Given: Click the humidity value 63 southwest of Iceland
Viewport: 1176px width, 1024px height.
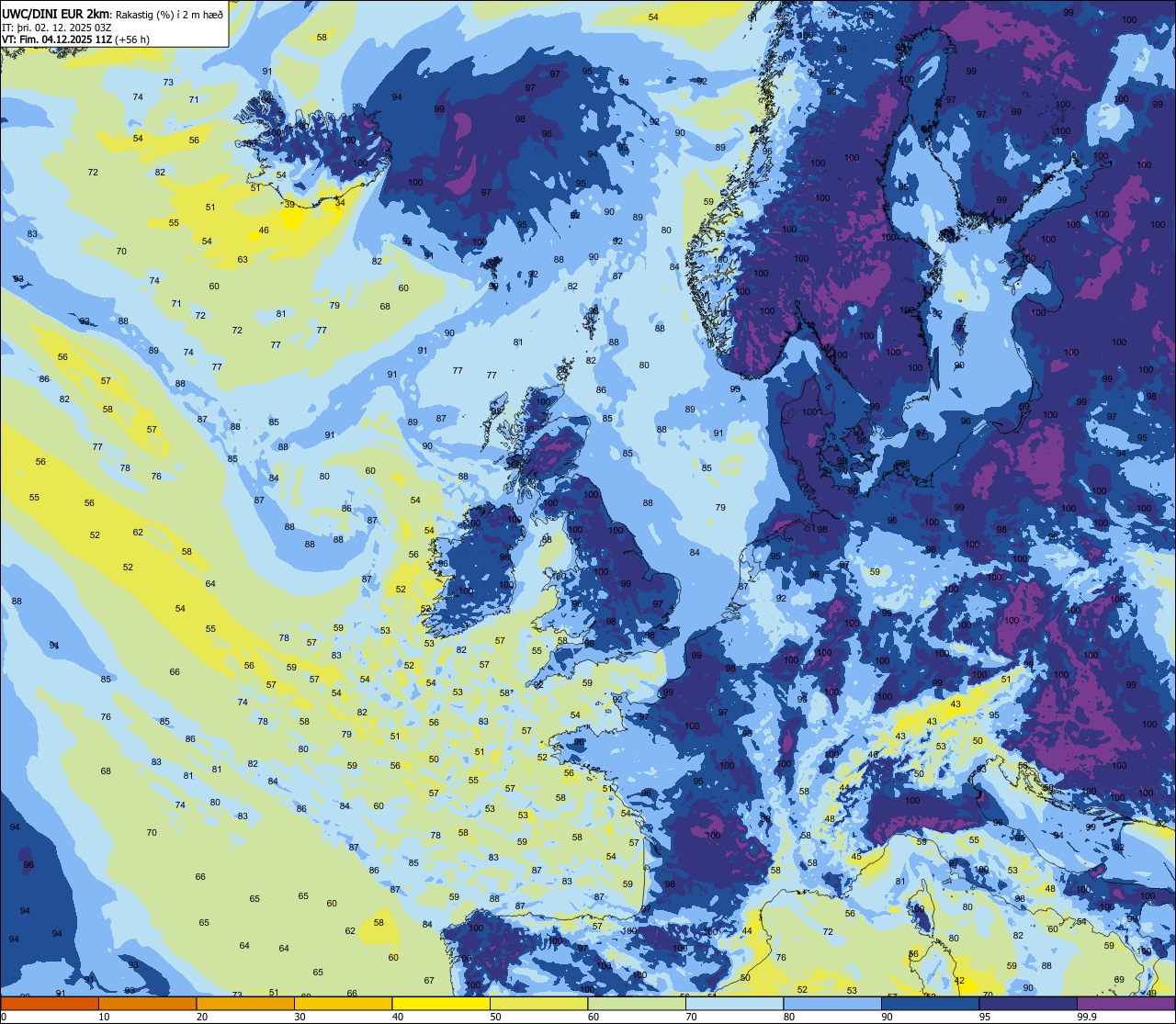Looking at the screenshot, I should point(243,260).
